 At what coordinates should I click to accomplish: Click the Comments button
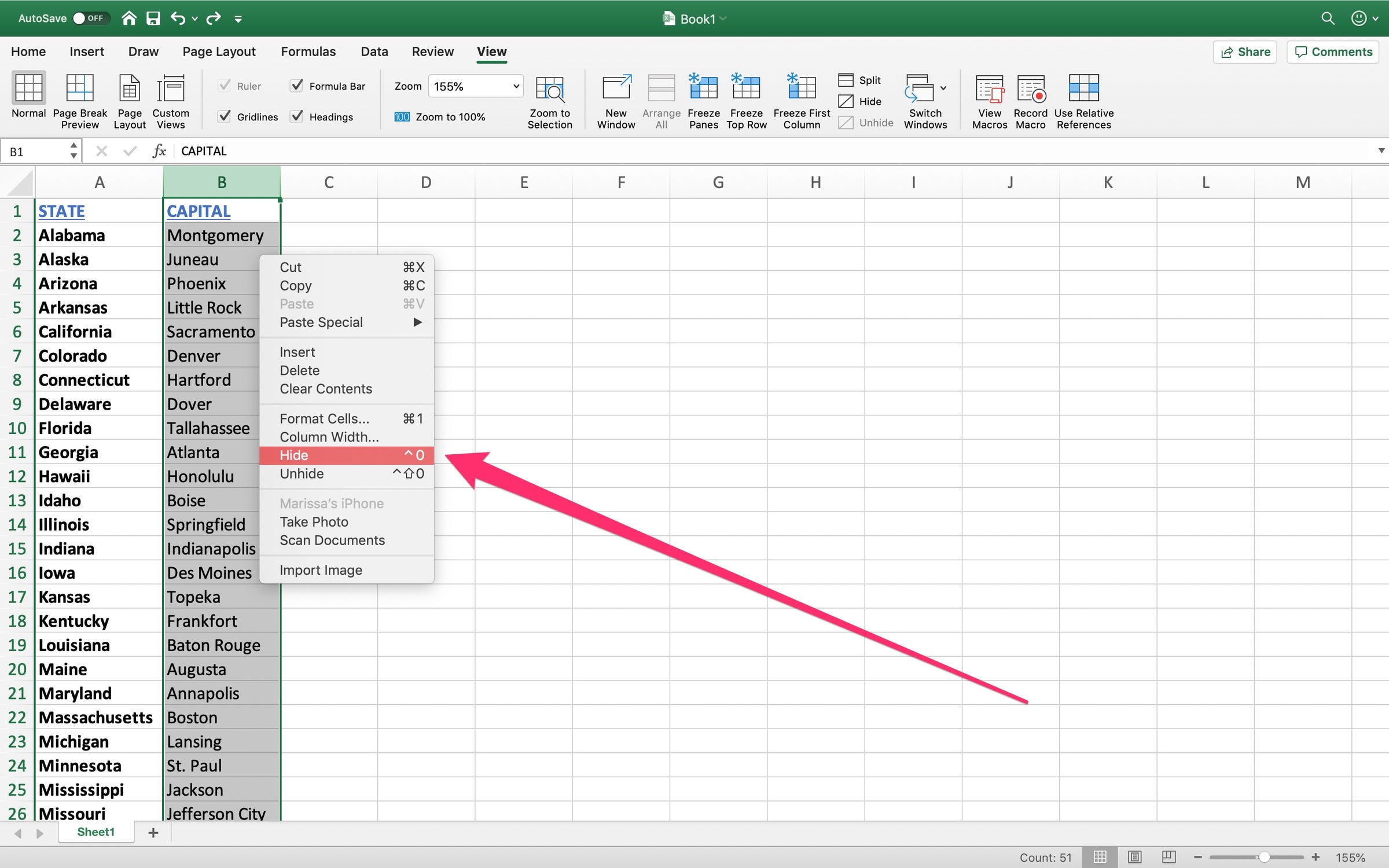click(x=1333, y=52)
